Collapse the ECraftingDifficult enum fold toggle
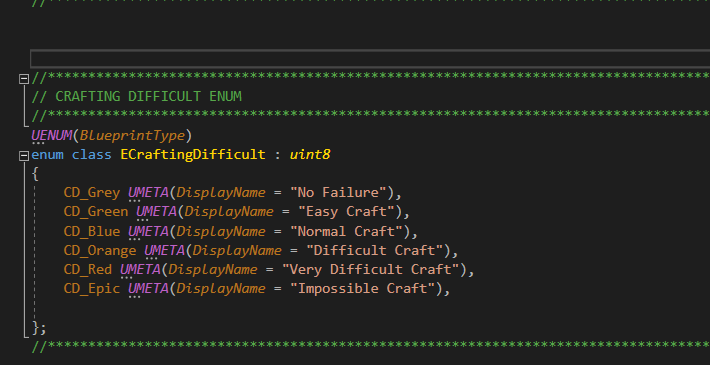The image size is (710, 365). coord(24,156)
